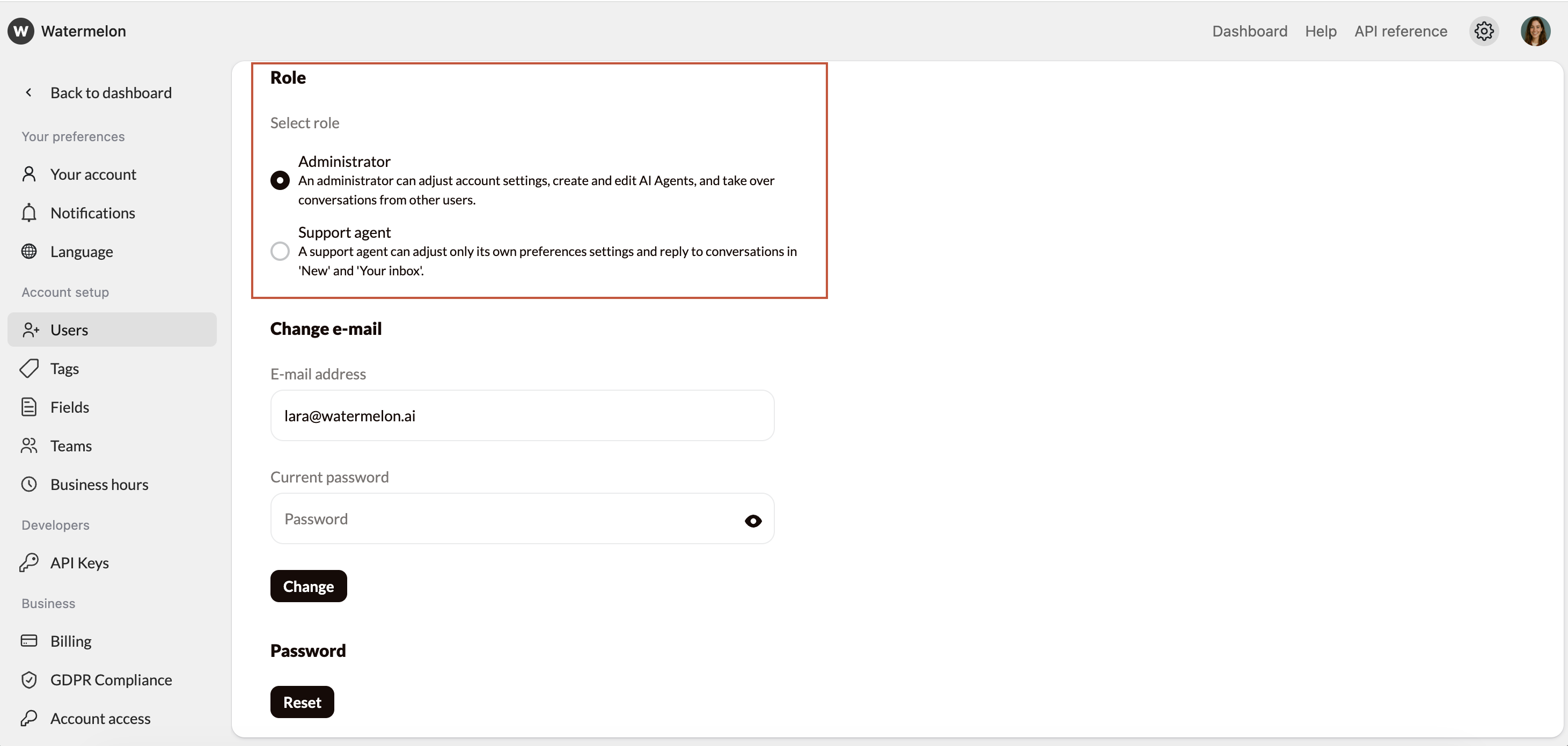Image resolution: width=1568 pixels, height=746 pixels.
Task: Click the Watermelon logo icon
Action: 21,31
